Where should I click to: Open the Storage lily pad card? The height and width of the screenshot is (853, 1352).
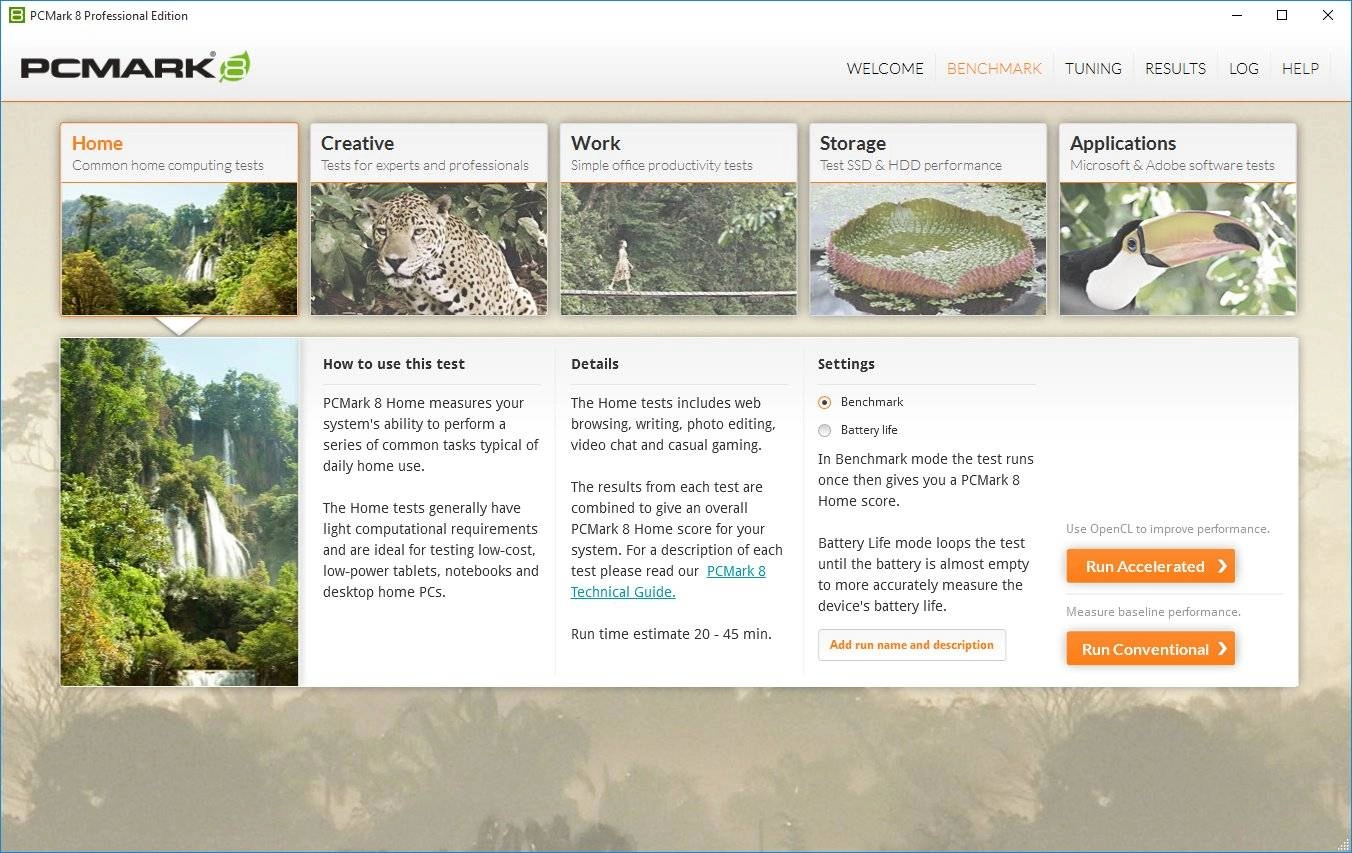tap(928, 219)
